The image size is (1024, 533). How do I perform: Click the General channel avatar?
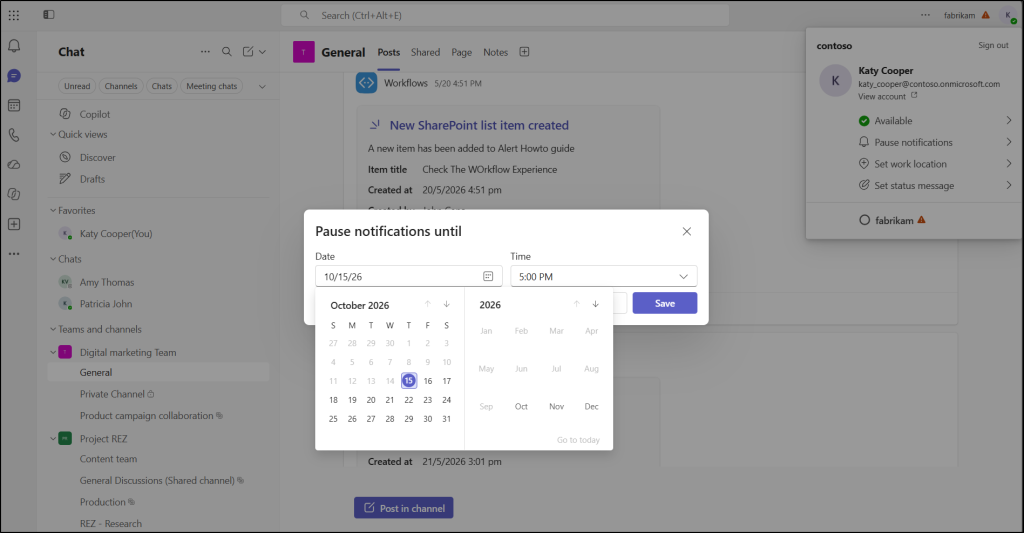tap(304, 52)
